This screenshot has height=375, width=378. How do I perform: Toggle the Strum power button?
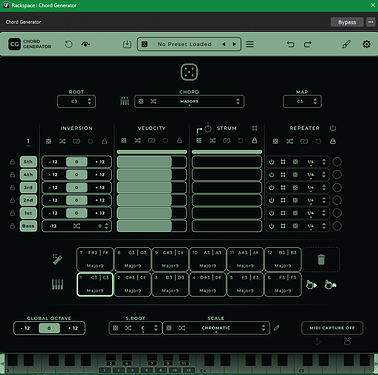[x=208, y=128]
